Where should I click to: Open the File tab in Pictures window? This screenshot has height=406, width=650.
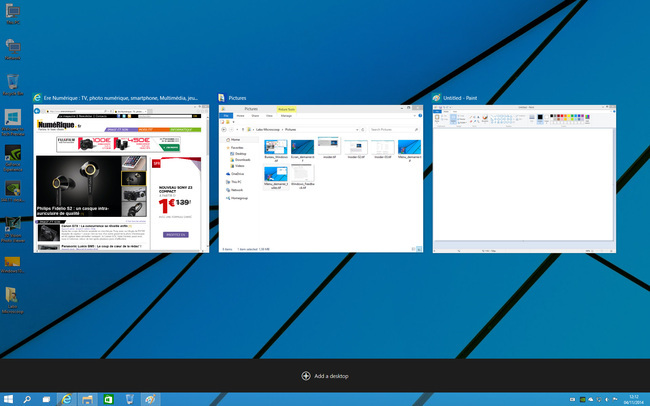(x=226, y=116)
